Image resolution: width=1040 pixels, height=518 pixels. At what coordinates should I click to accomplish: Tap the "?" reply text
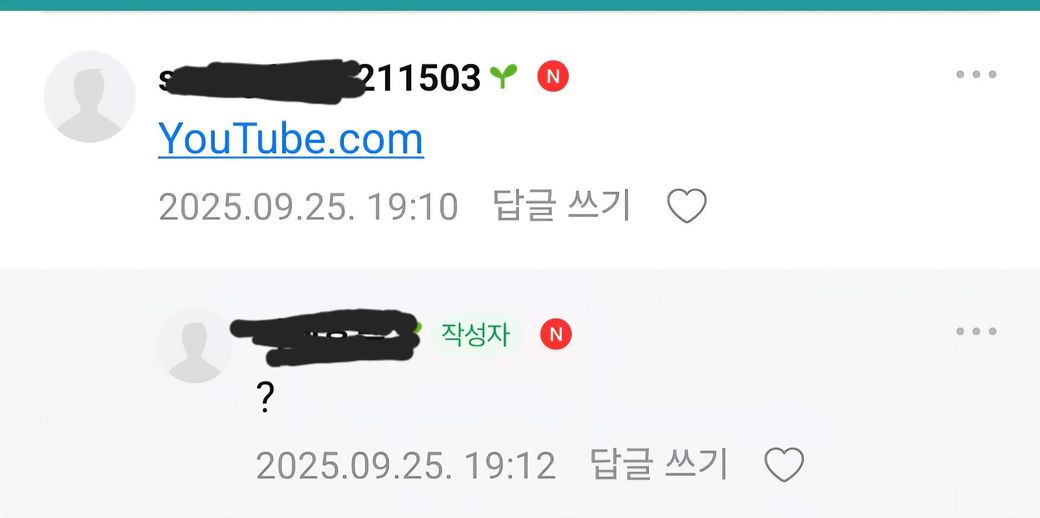tap(265, 399)
